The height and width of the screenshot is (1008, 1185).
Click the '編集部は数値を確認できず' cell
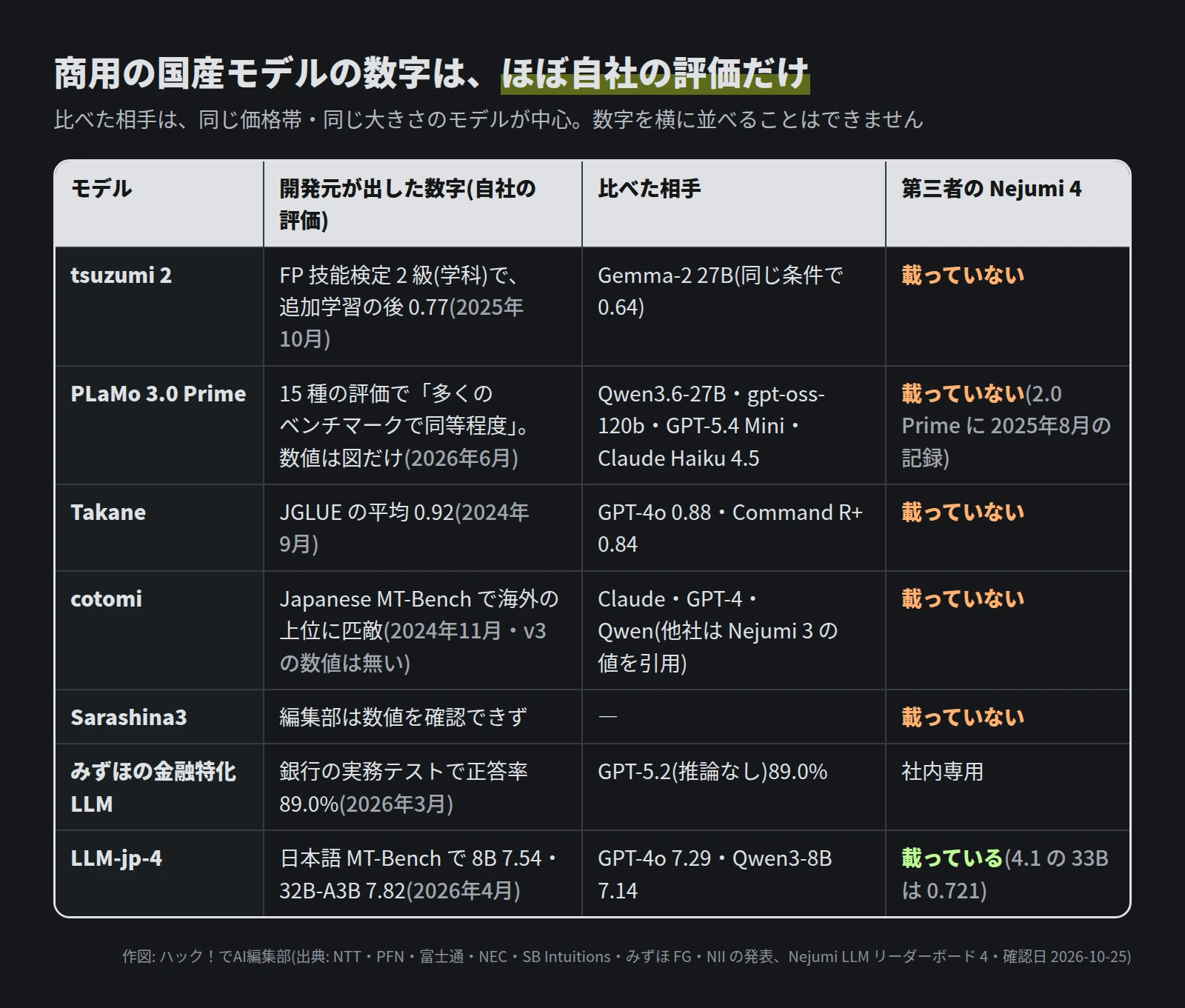tap(423, 717)
